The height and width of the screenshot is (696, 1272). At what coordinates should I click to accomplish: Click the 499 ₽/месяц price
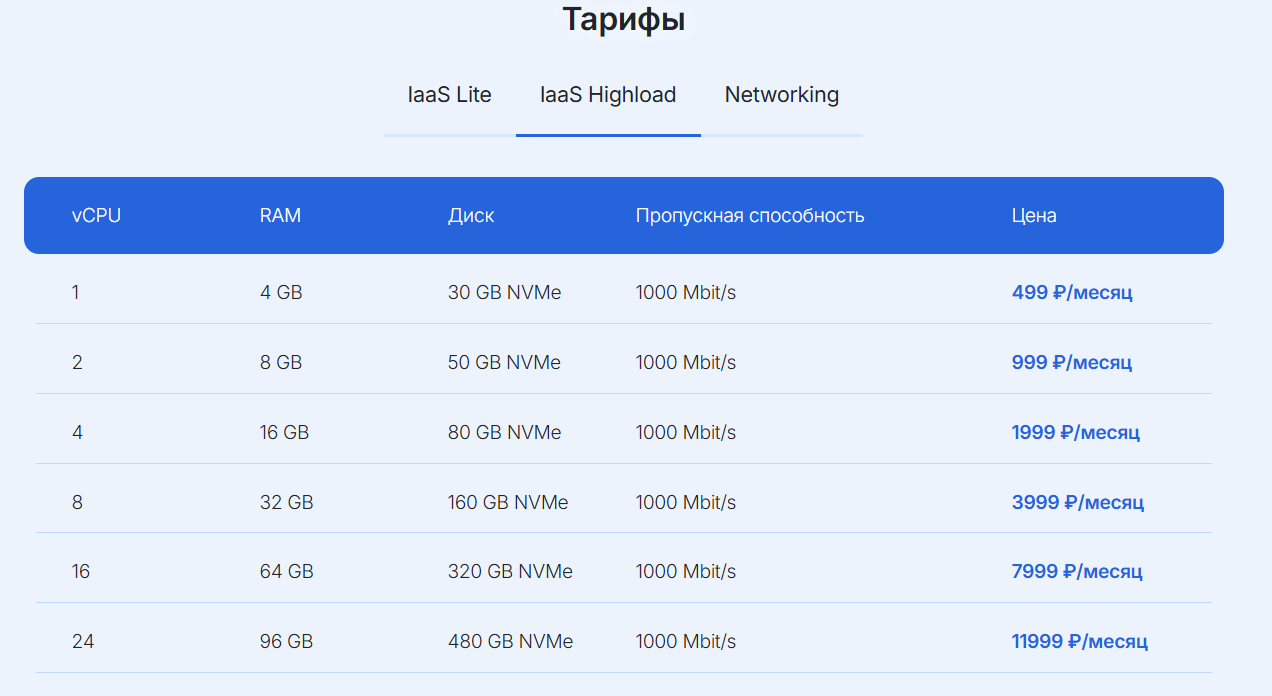point(1072,293)
